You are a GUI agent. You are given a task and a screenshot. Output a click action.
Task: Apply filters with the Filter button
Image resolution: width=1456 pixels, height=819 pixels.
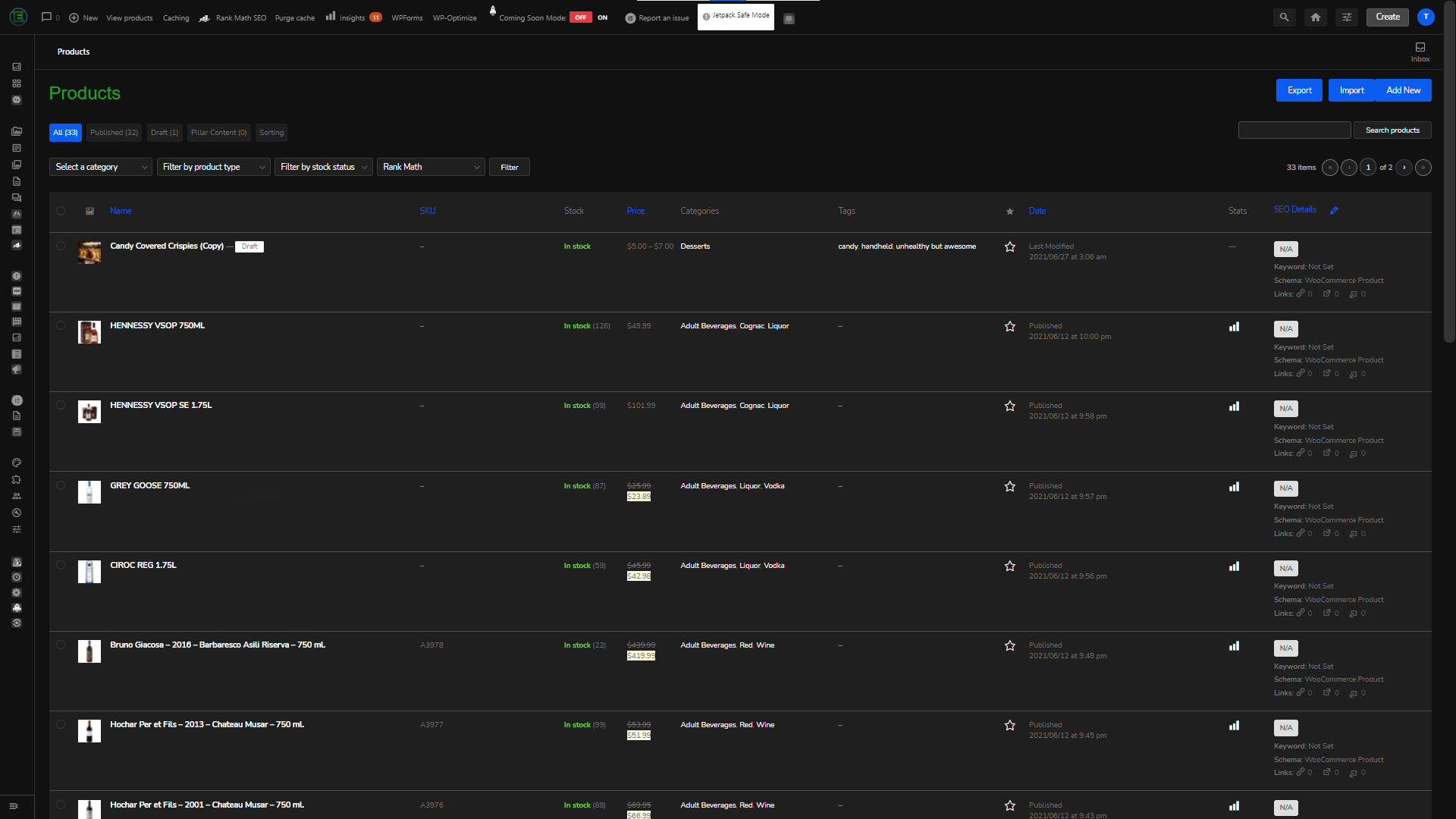point(510,167)
